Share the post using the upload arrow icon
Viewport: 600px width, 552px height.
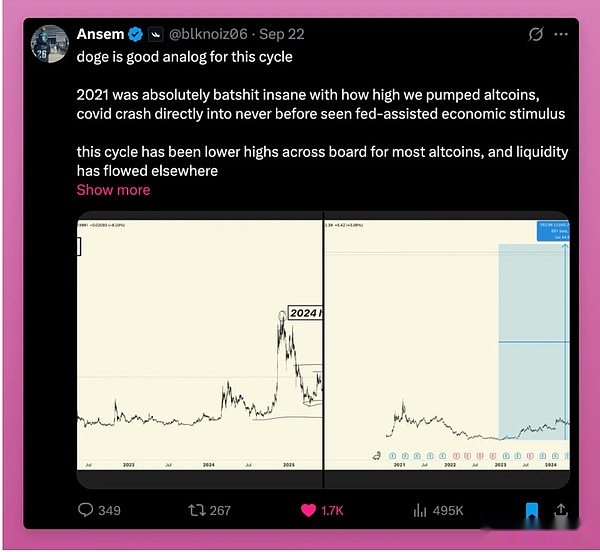click(x=561, y=510)
